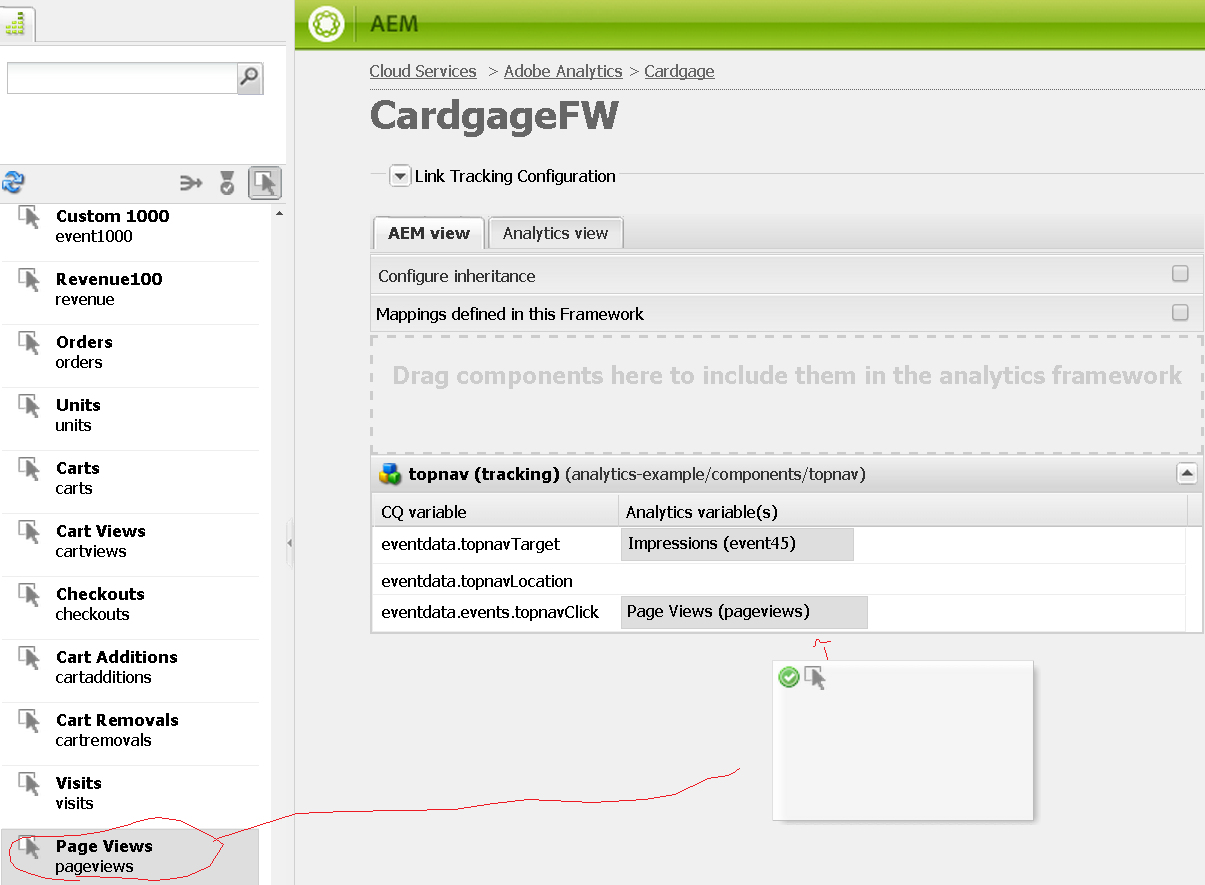
Task: Click the eventdata.topnavLocation cell
Action: tap(495, 580)
